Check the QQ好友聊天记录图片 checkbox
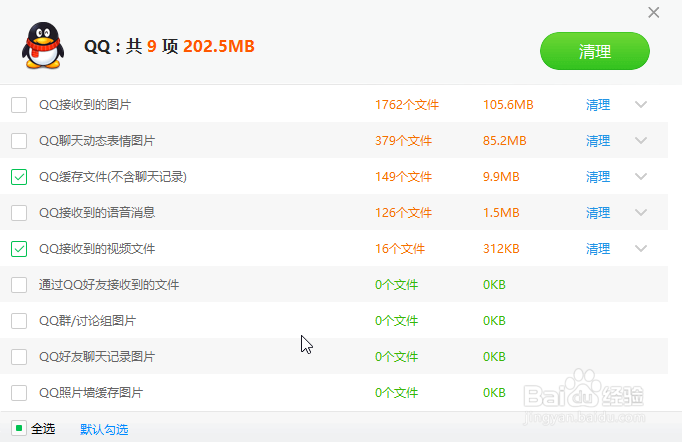The height and width of the screenshot is (442, 682). tap(19, 357)
